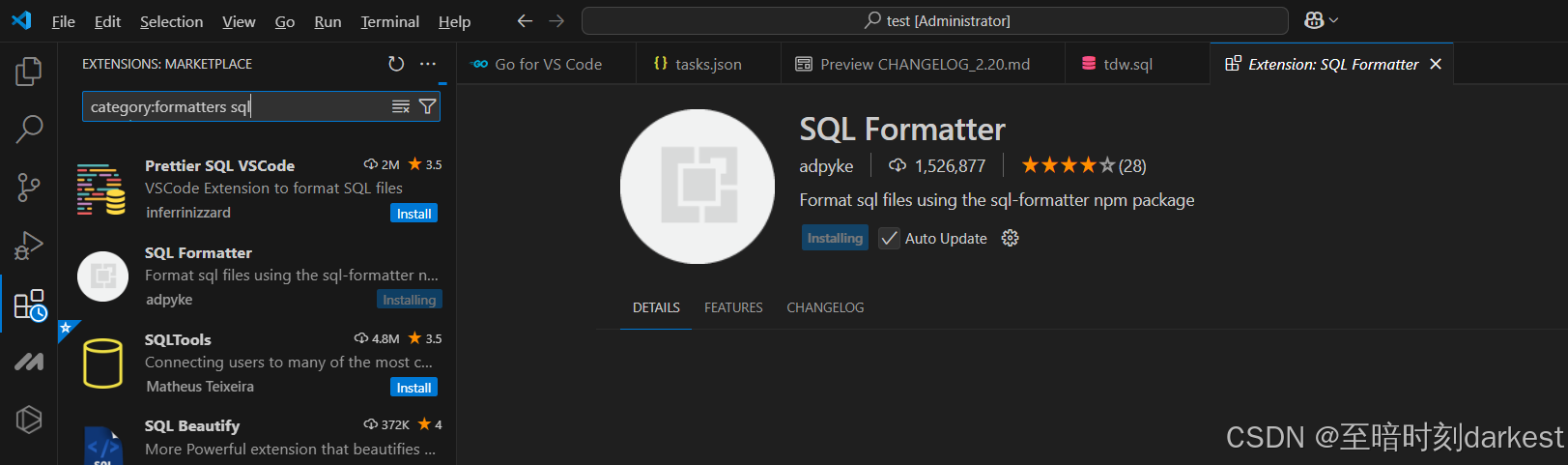Open Source Control view

pos(29,188)
